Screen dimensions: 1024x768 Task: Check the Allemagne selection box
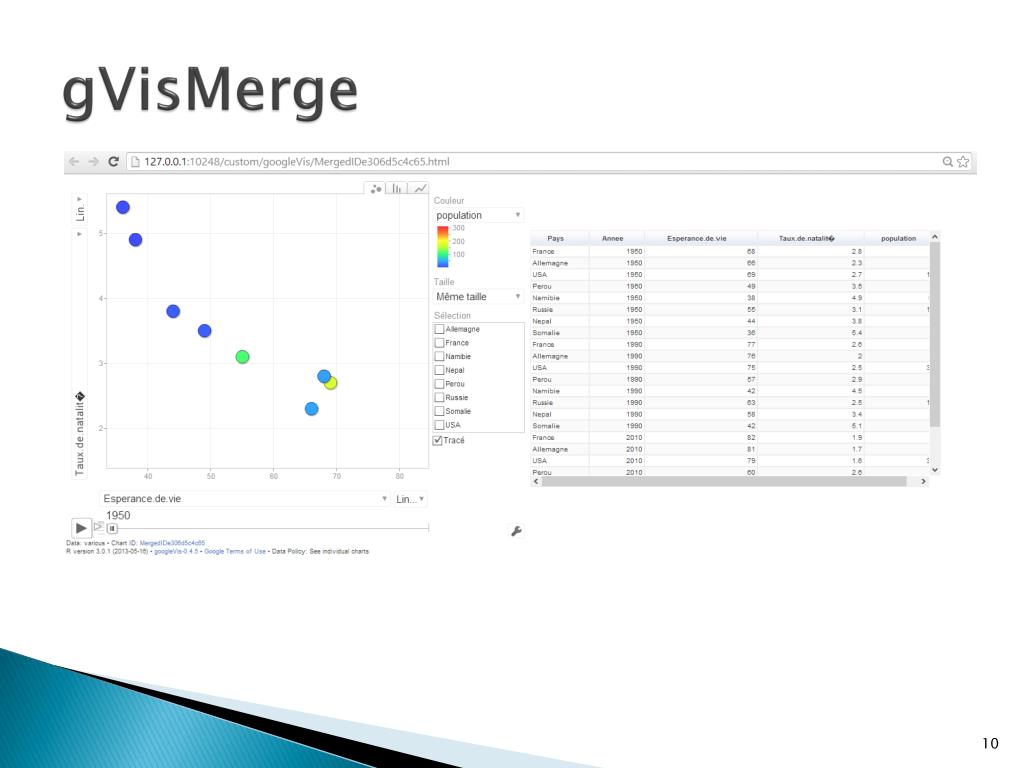pos(440,329)
